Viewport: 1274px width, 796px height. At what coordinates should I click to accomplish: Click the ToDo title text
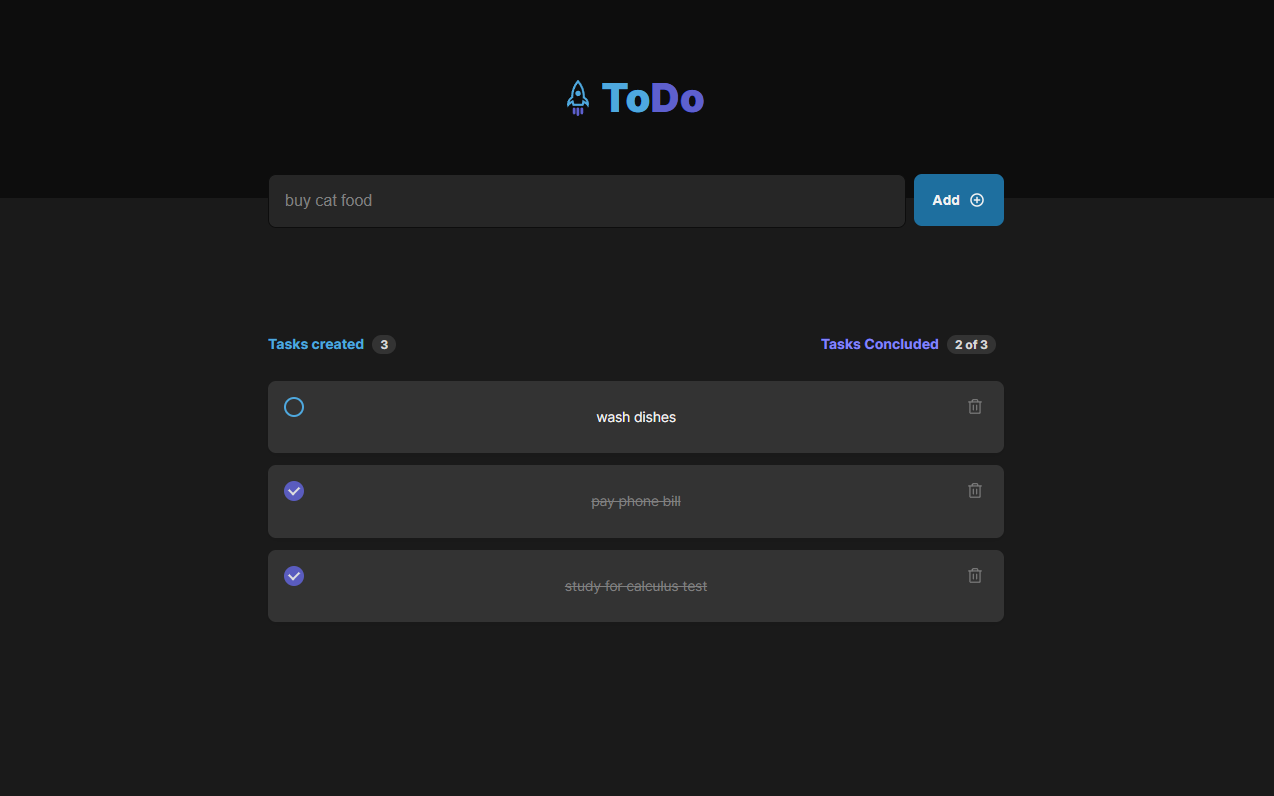pyautogui.click(x=653, y=98)
